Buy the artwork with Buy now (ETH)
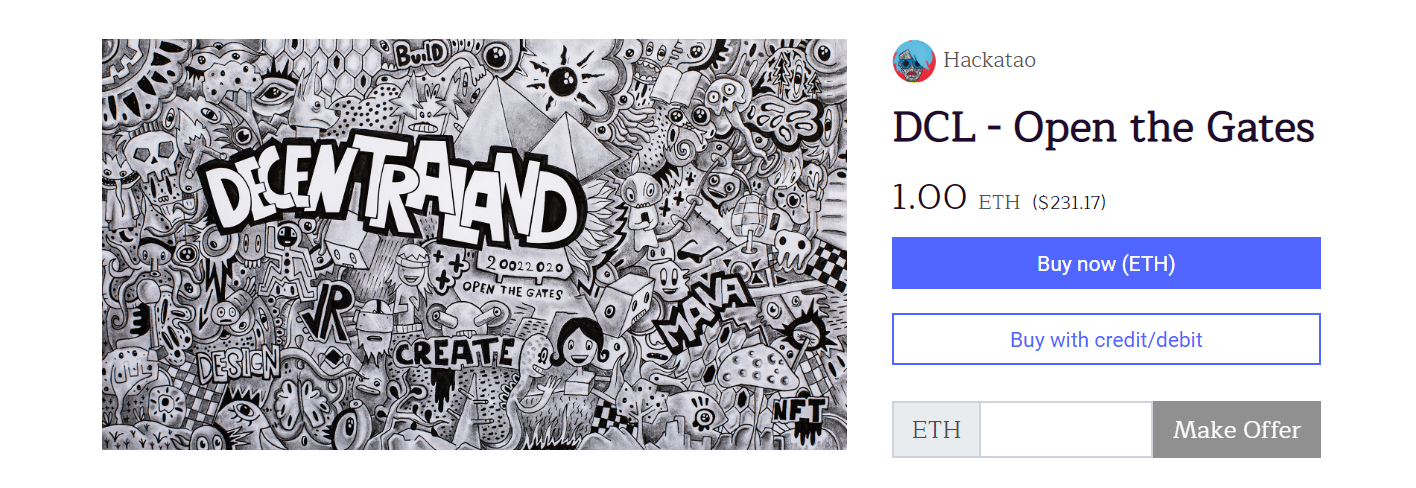 [x=1106, y=263]
